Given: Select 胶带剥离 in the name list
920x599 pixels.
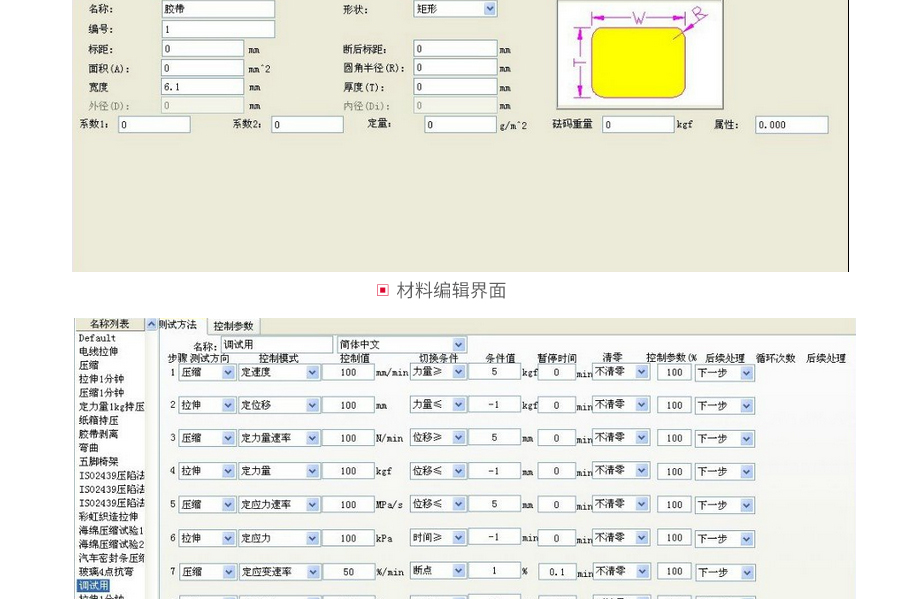Looking at the screenshot, I should point(99,434).
